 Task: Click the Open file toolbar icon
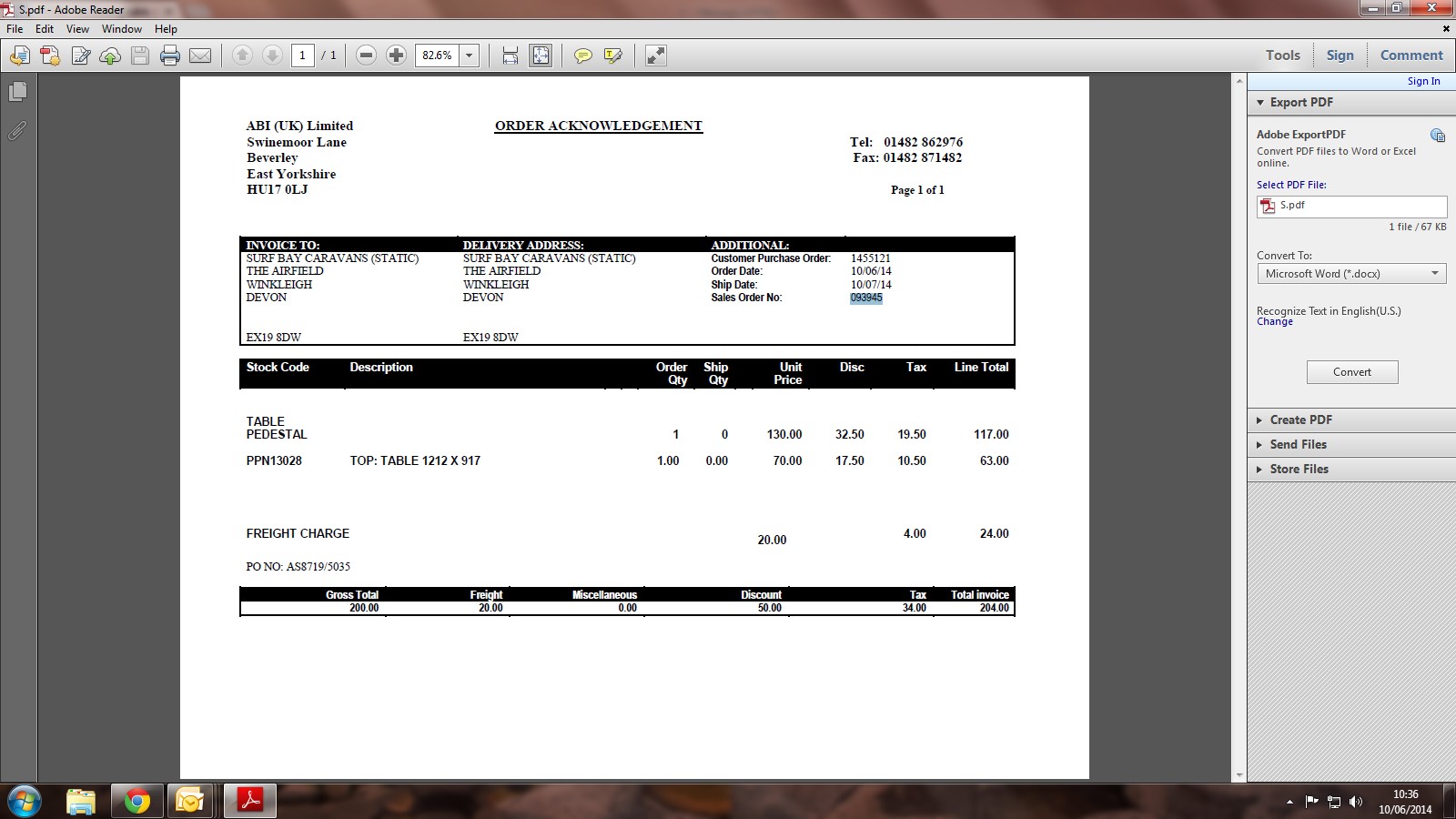(20, 56)
